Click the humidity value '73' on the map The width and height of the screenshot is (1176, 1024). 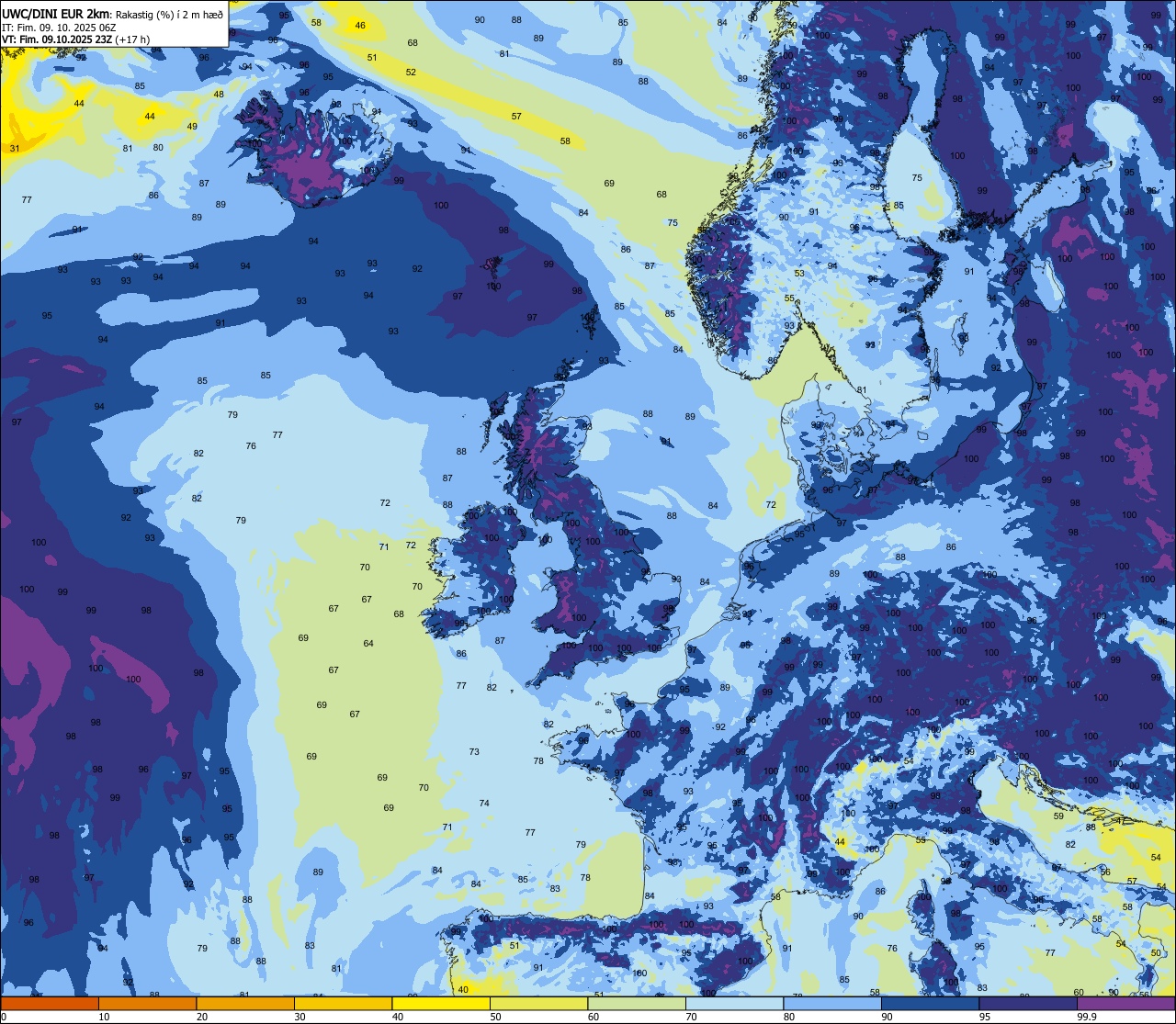pos(474,751)
